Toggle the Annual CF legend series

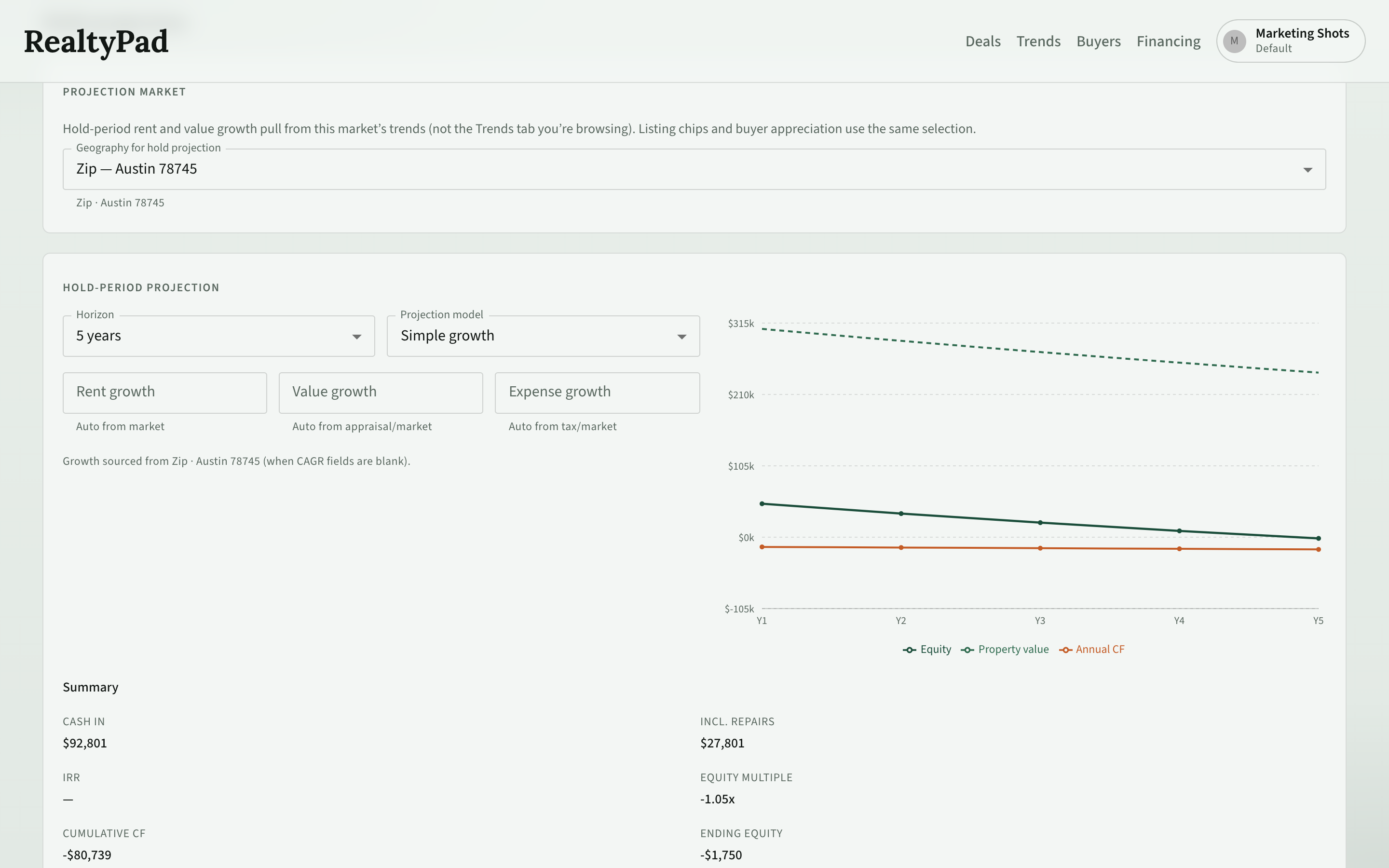(1092, 649)
